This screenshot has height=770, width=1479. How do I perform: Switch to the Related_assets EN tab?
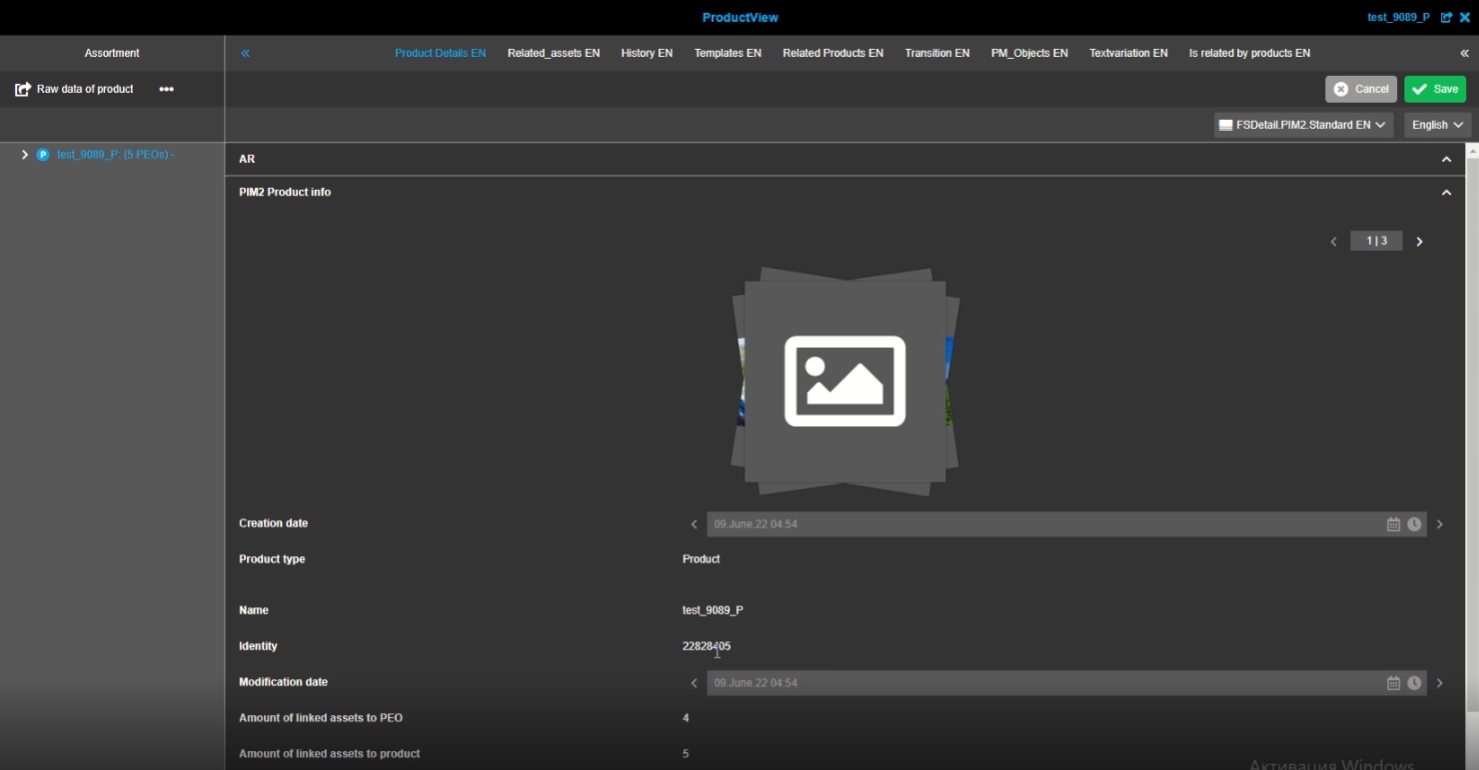(553, 53)
